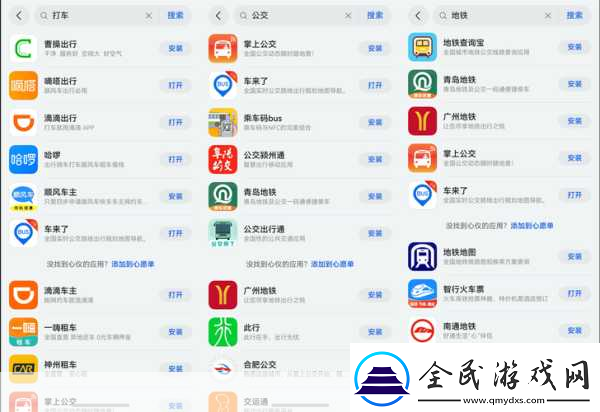Open the 滴滴车主 app icon
Viewport: 600px width, 412px height.
pyautogui.click(x=23, y=295)
